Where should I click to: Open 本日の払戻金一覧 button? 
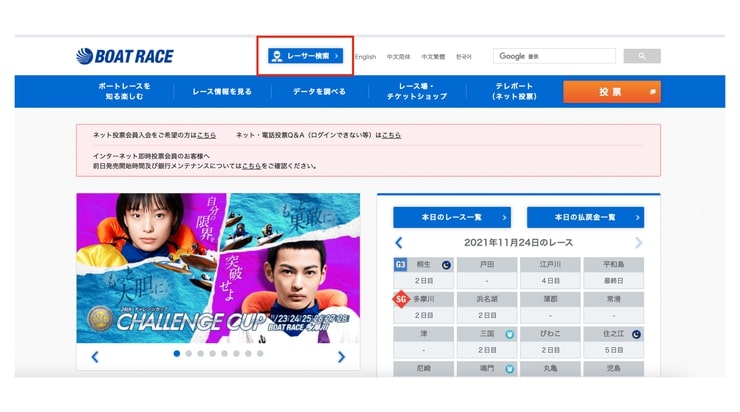click(x=585, y=217)
